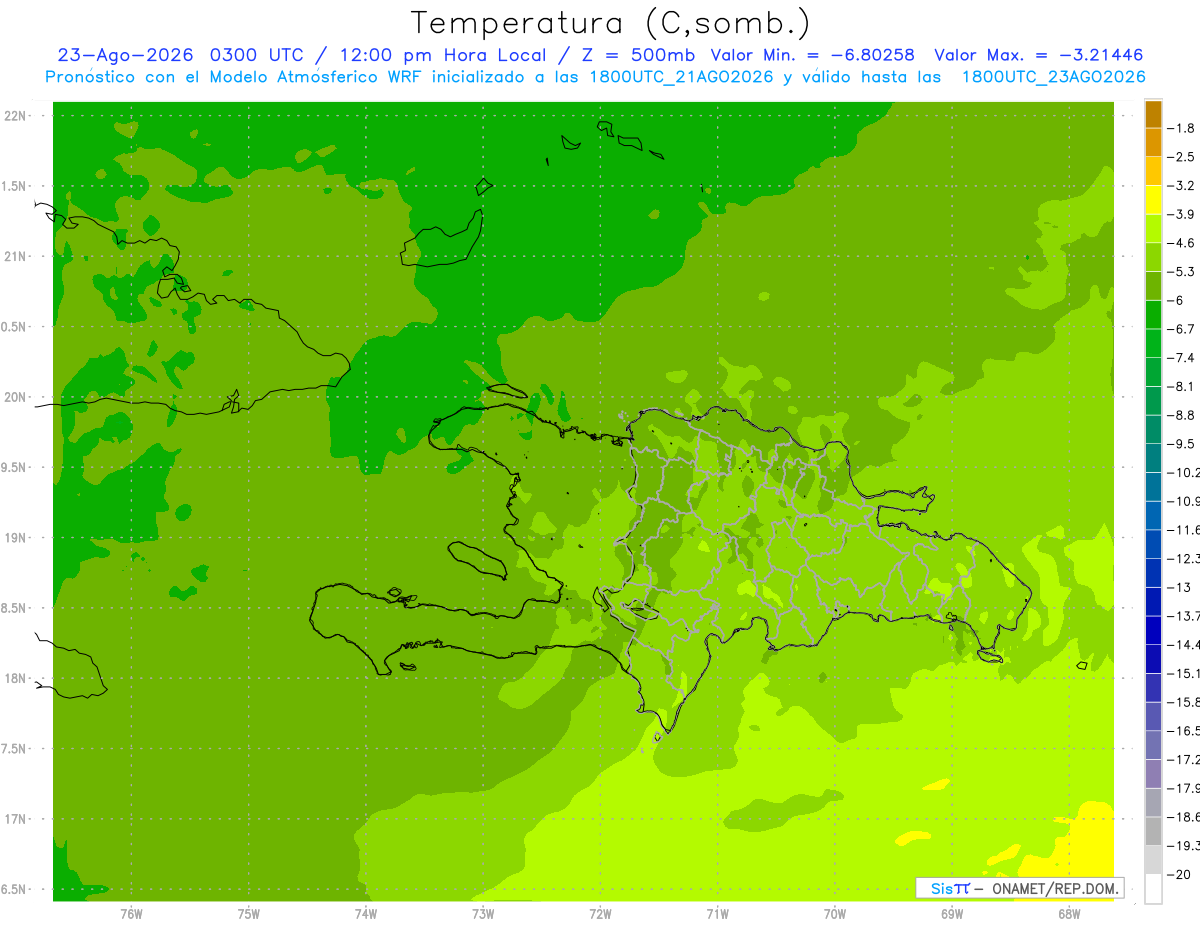Select the pressure level "Z = 500mb"
The height and width of the screenshot is (927, 1200).
[636, 55]
